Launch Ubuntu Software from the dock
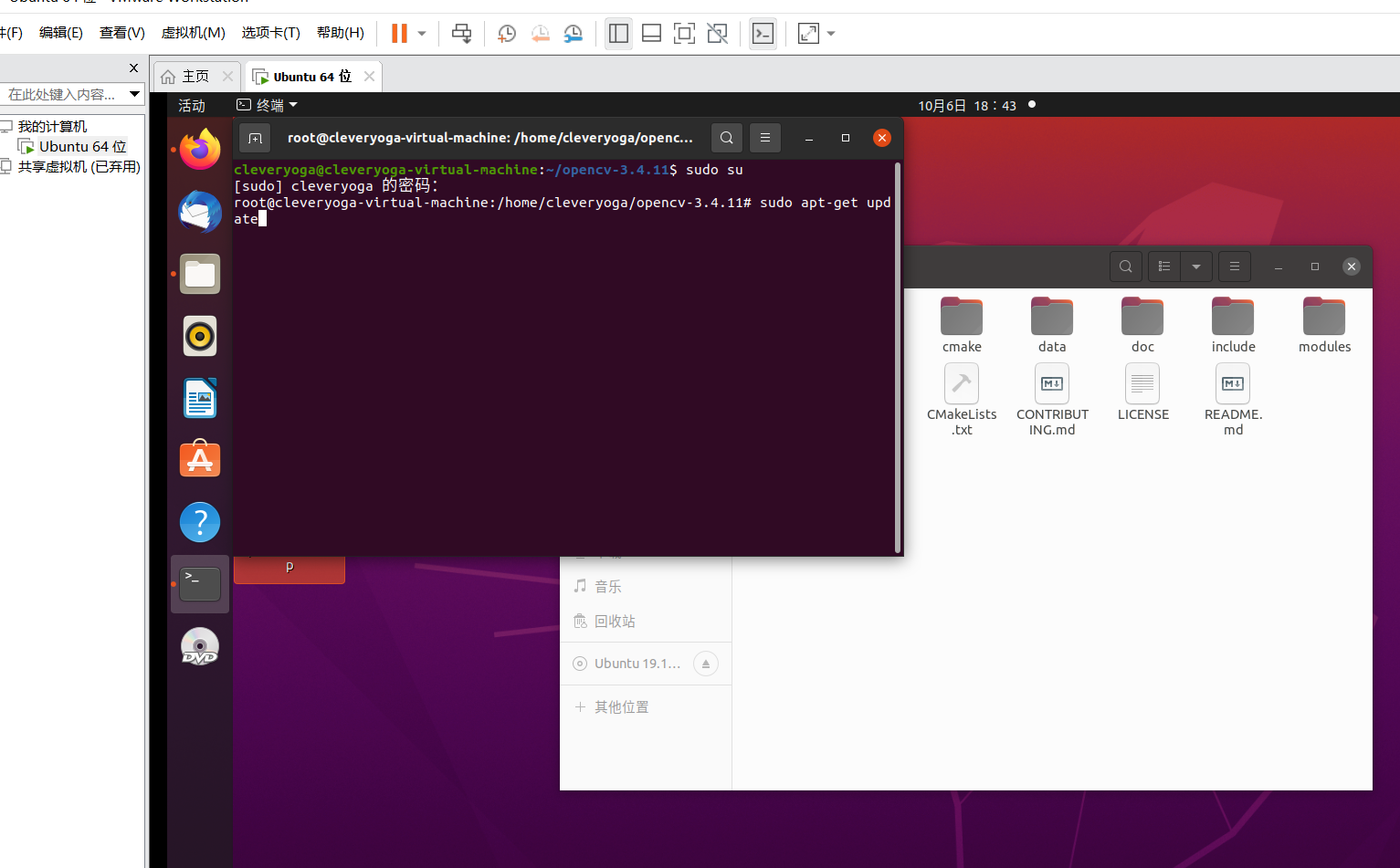Viewport: 1400px width, 868px height. 200,460
